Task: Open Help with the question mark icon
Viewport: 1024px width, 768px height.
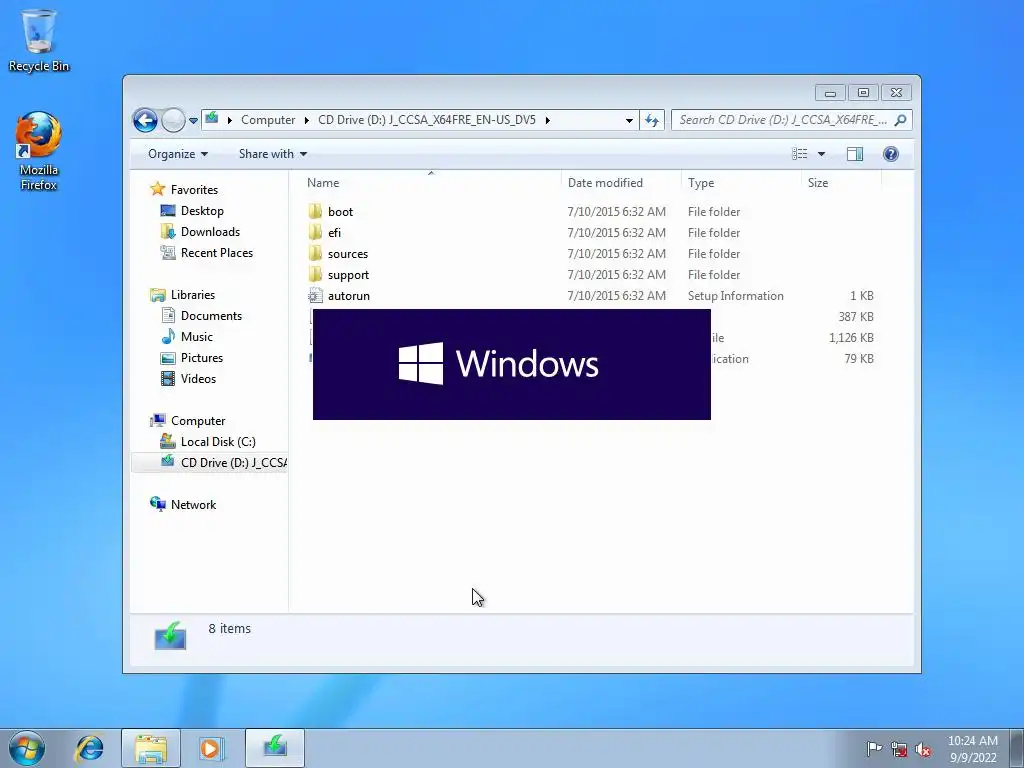Action: pos(890,154)
